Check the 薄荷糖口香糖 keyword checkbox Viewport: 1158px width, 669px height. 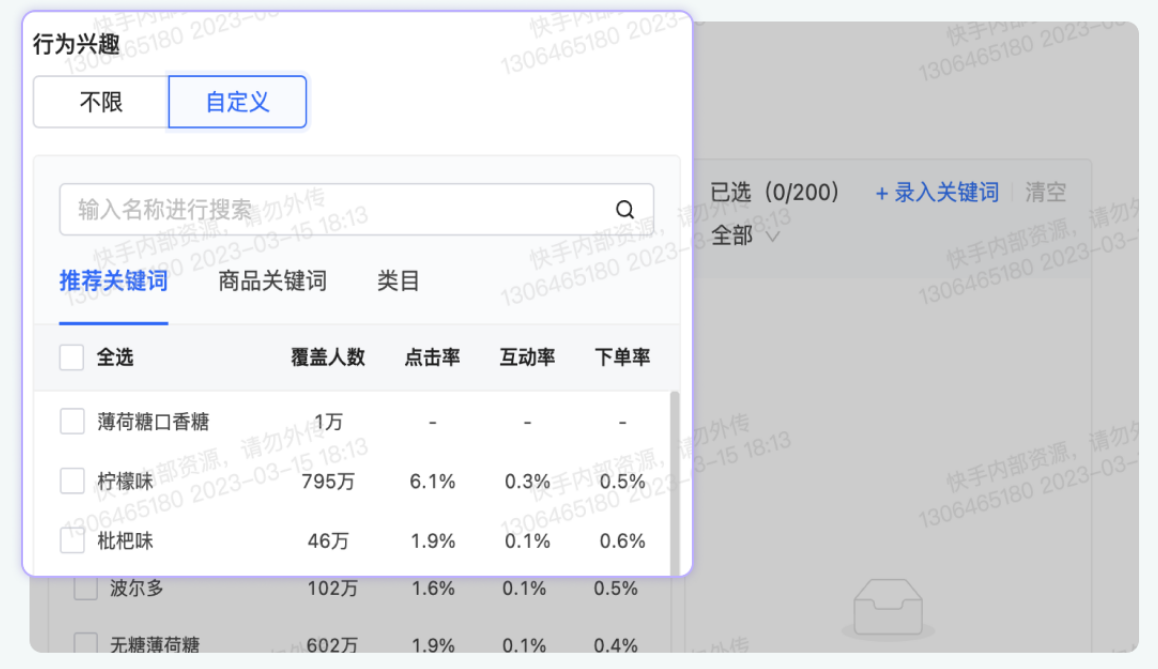[71, 421]
